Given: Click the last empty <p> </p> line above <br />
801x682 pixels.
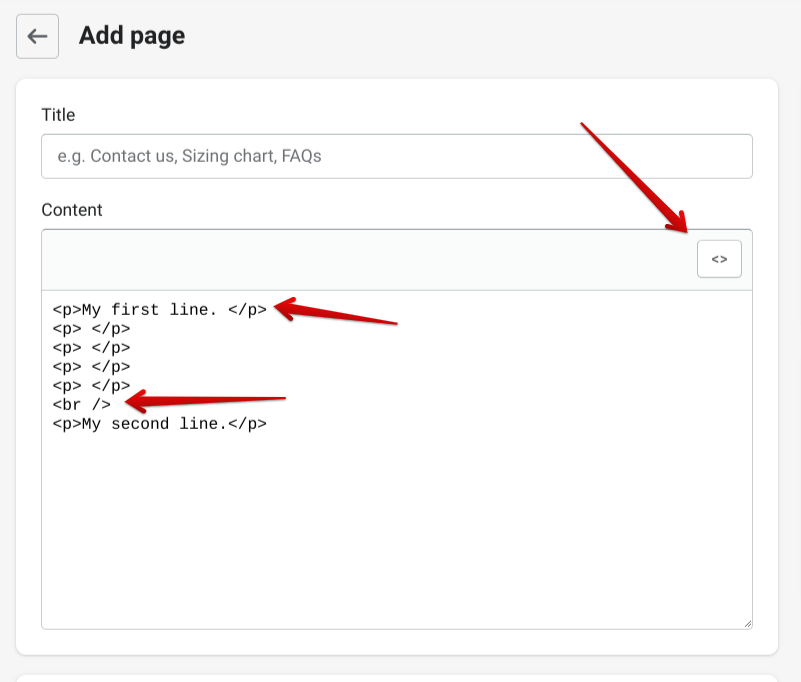Looking at the screenshot, I should 91,385.
